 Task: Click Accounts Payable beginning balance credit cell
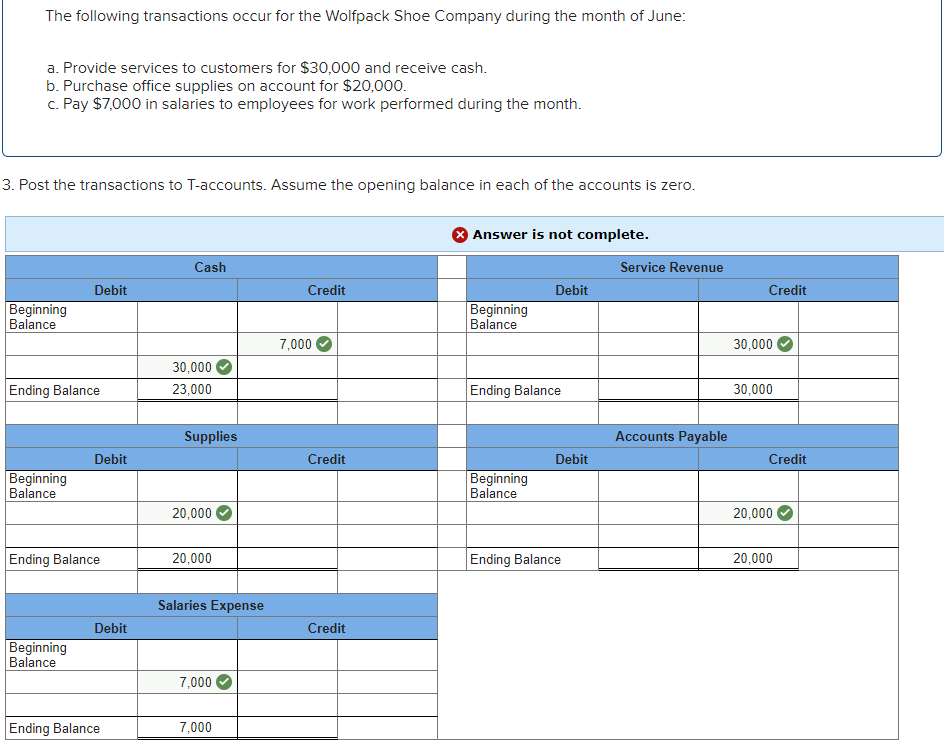[748, 486]
